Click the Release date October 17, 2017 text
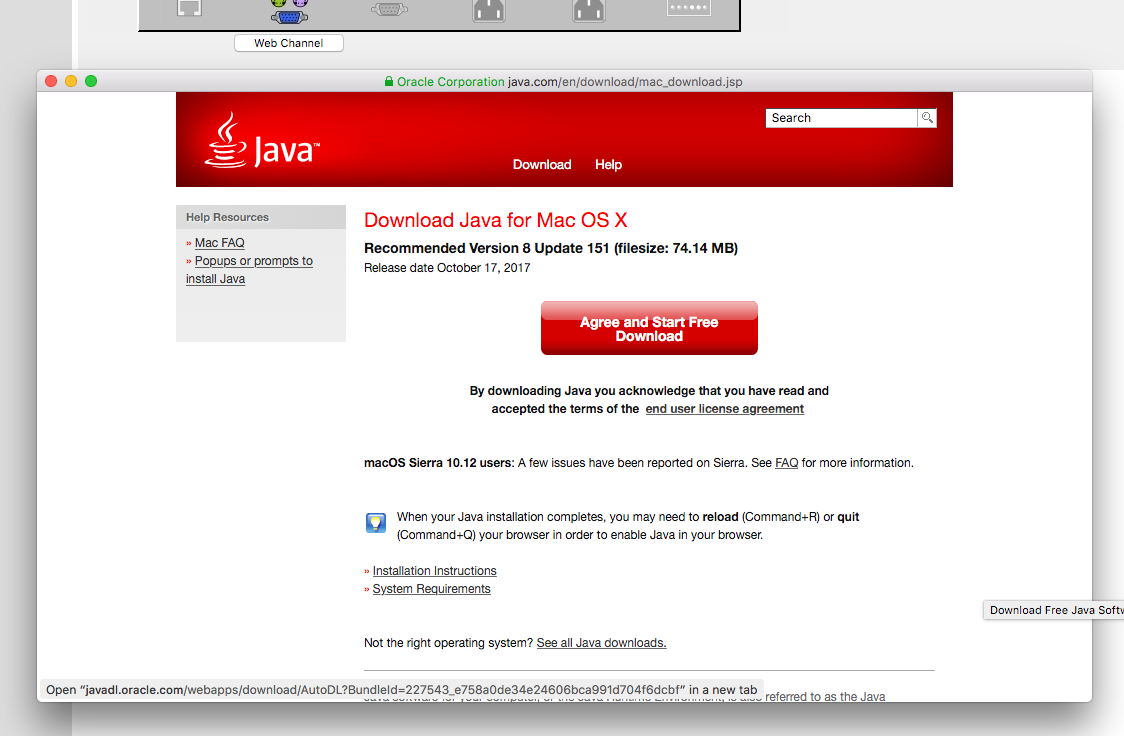This screenshot has width=1124, height=736. coord(447,267)
